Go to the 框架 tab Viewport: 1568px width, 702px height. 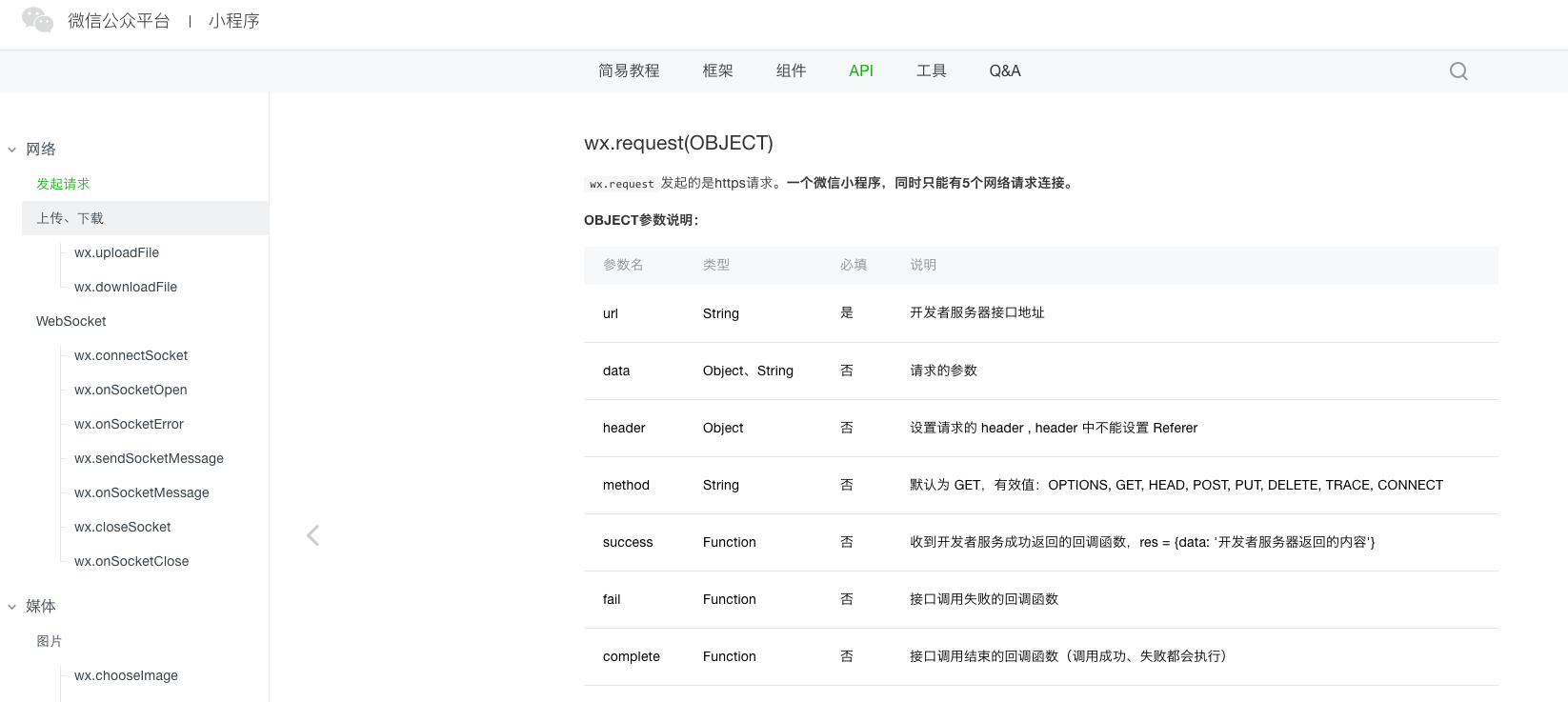pyautogui.click(x=717, y=70)
